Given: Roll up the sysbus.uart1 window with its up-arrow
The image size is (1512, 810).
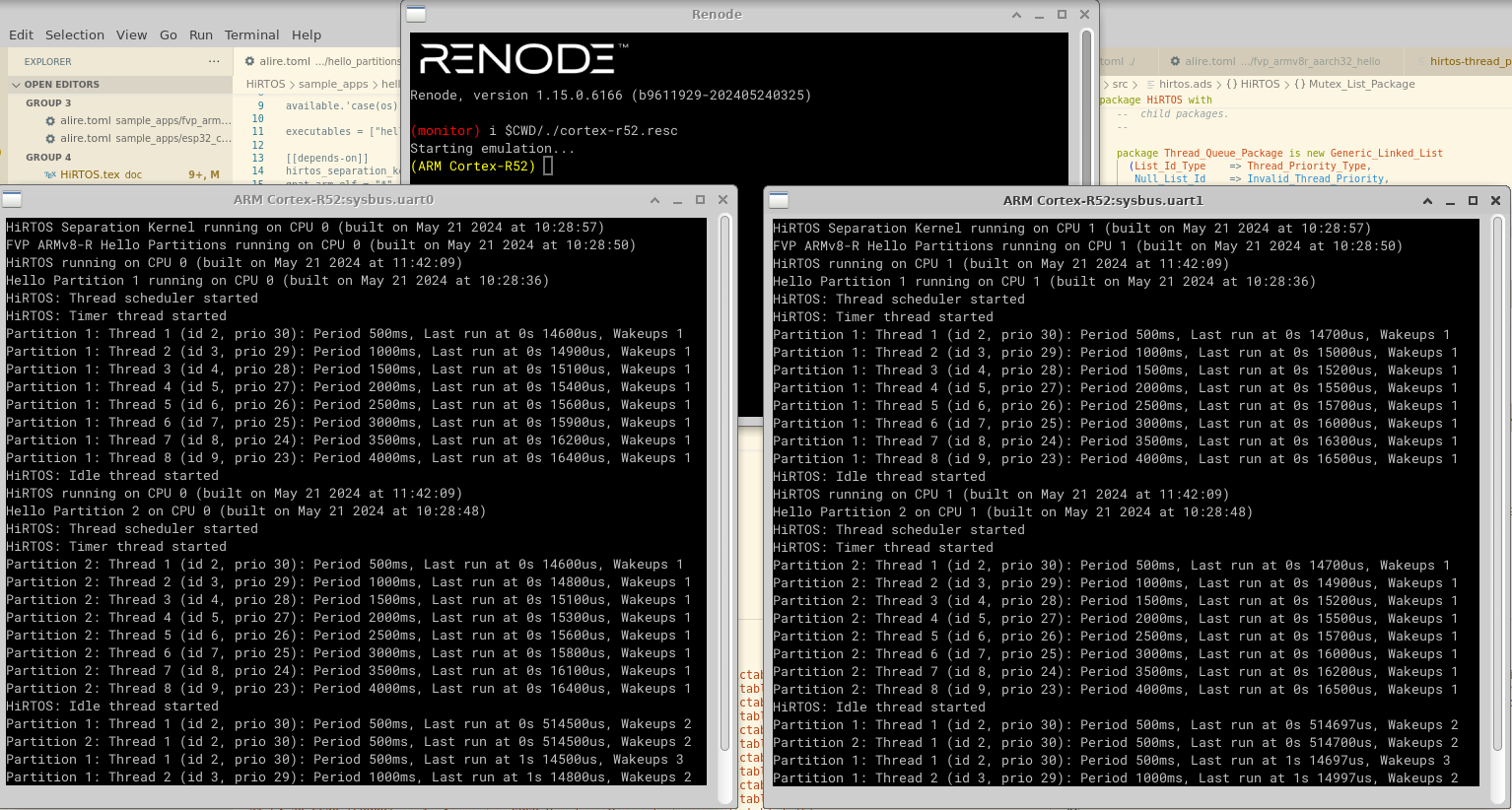Looking at the screenshot, I should point(1427,201).
